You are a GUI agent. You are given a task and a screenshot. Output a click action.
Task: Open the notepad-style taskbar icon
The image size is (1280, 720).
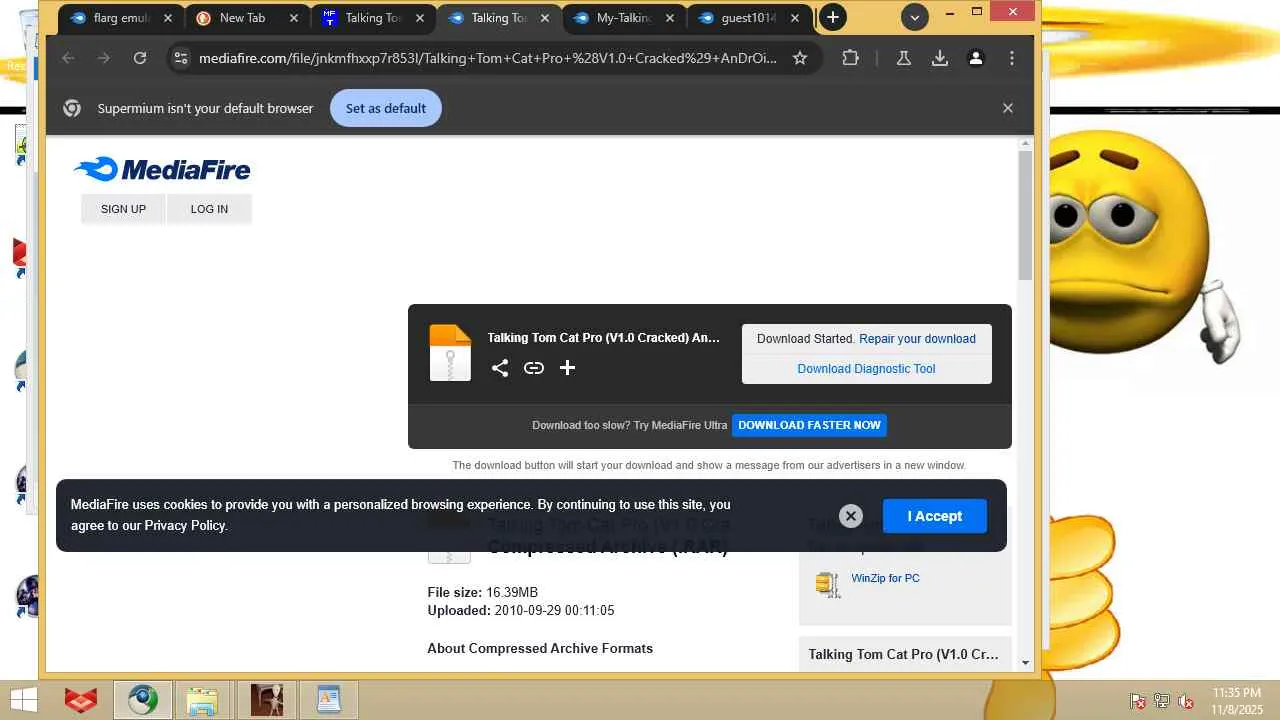(328, 700)
